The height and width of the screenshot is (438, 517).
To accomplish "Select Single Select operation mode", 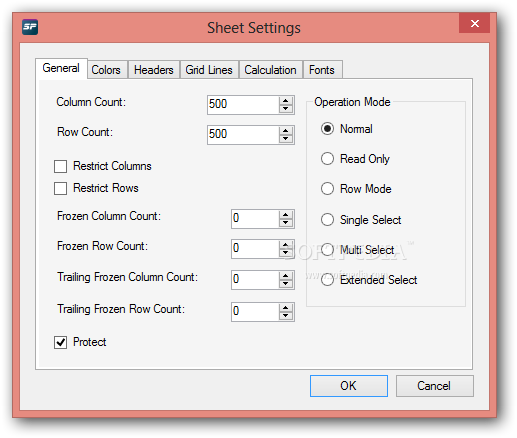I will click(327, 220).
